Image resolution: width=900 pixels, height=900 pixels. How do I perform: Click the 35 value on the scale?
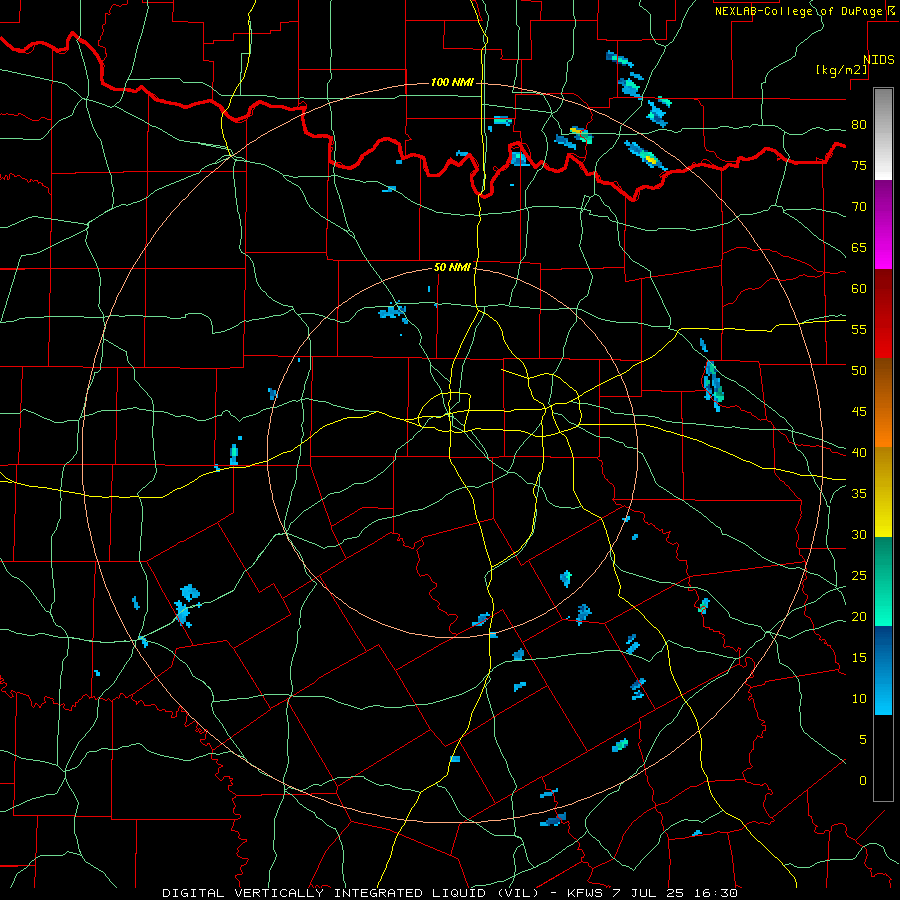pyautogui.click(x=859, y=494)
